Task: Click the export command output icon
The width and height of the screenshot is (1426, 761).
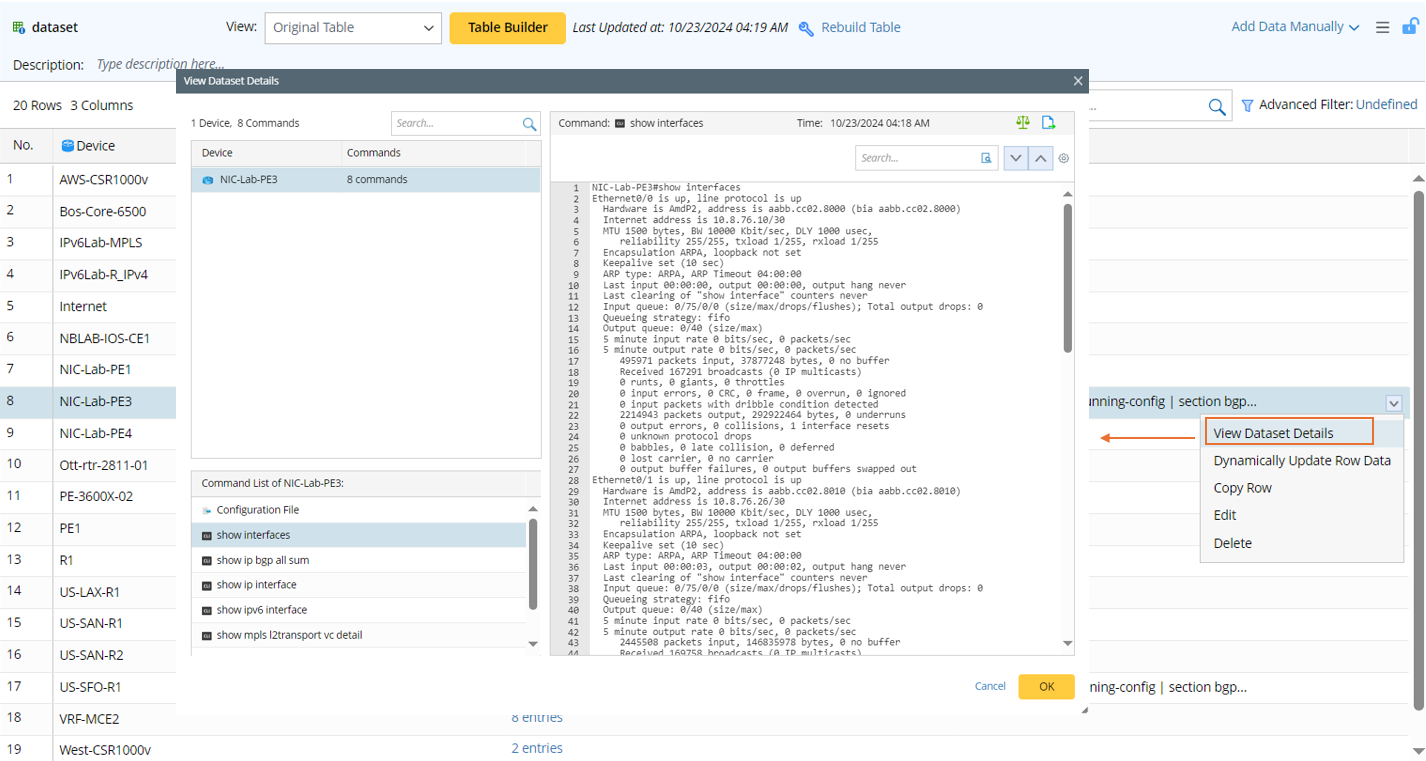Action: [1048, 123]
